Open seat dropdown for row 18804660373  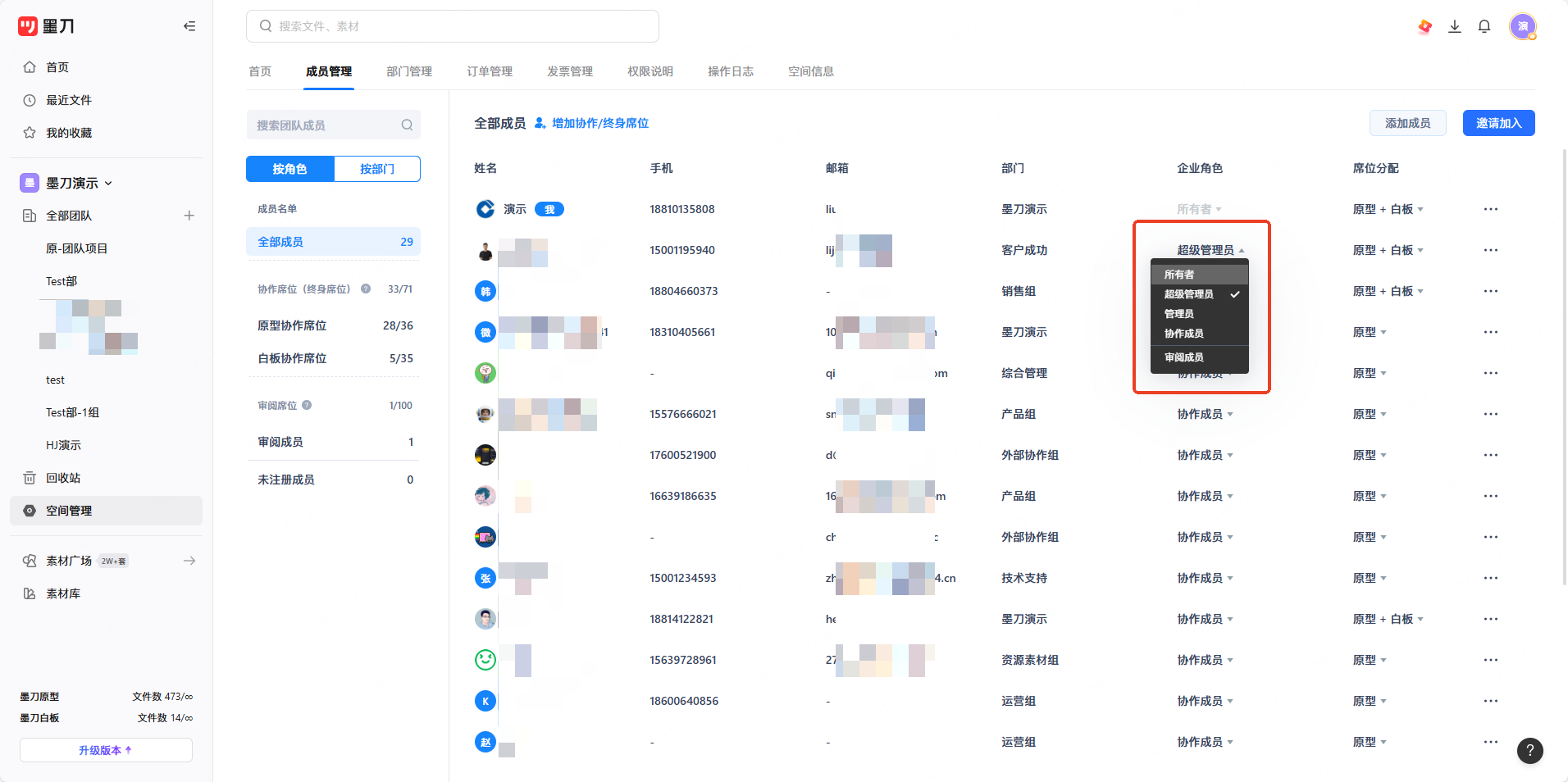click(x=1388, y=291)
